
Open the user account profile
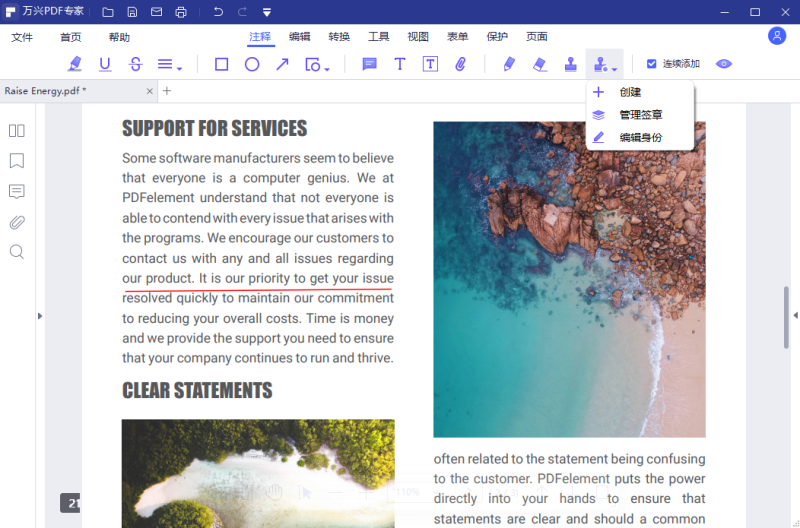click(x=777, y=36)
